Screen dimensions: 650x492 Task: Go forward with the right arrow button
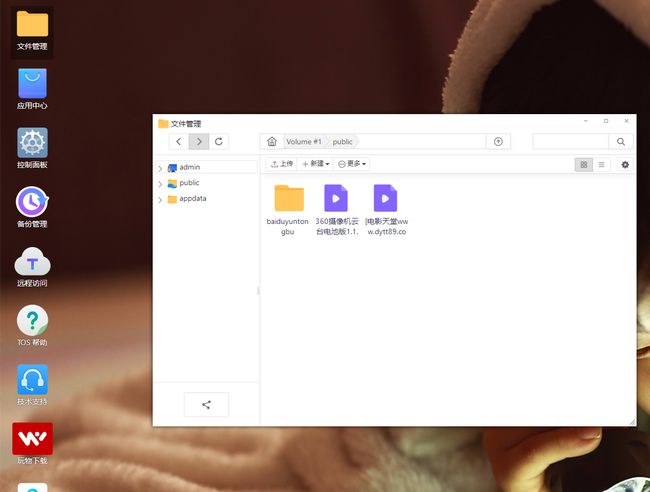pyautogui.click(x=199, y=142)
